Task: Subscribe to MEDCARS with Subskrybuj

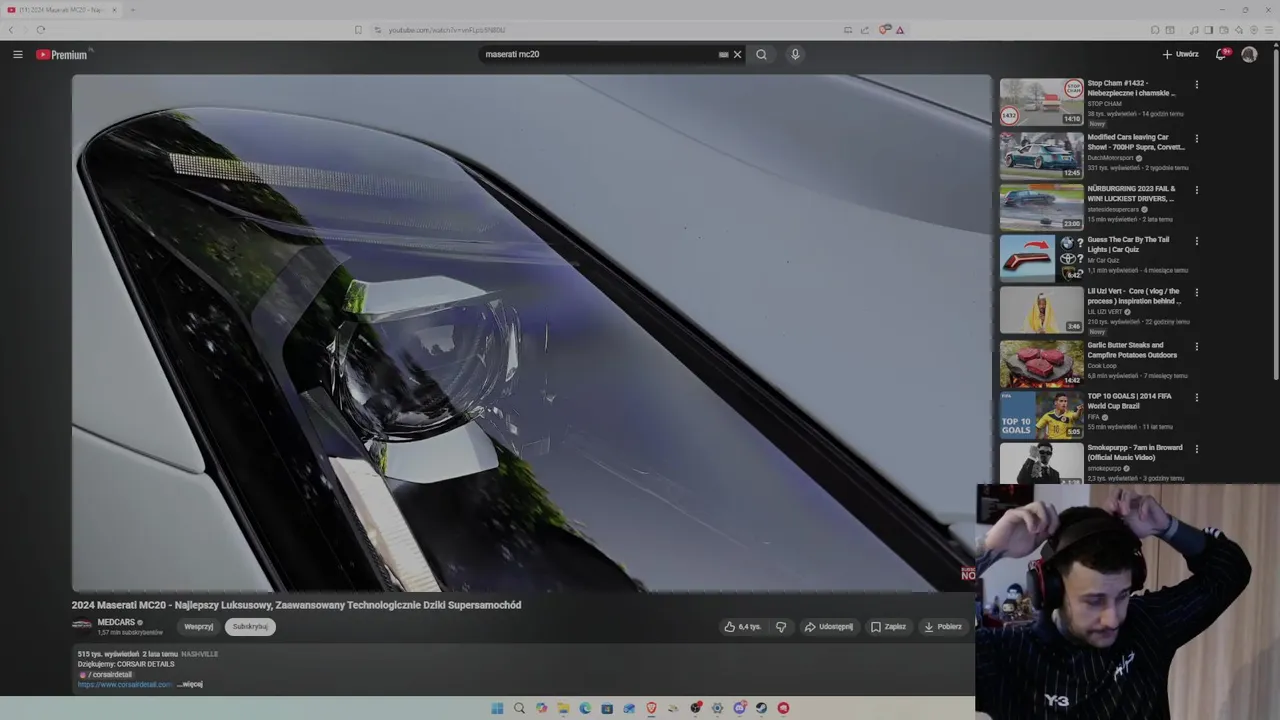Action: point(250,627)
